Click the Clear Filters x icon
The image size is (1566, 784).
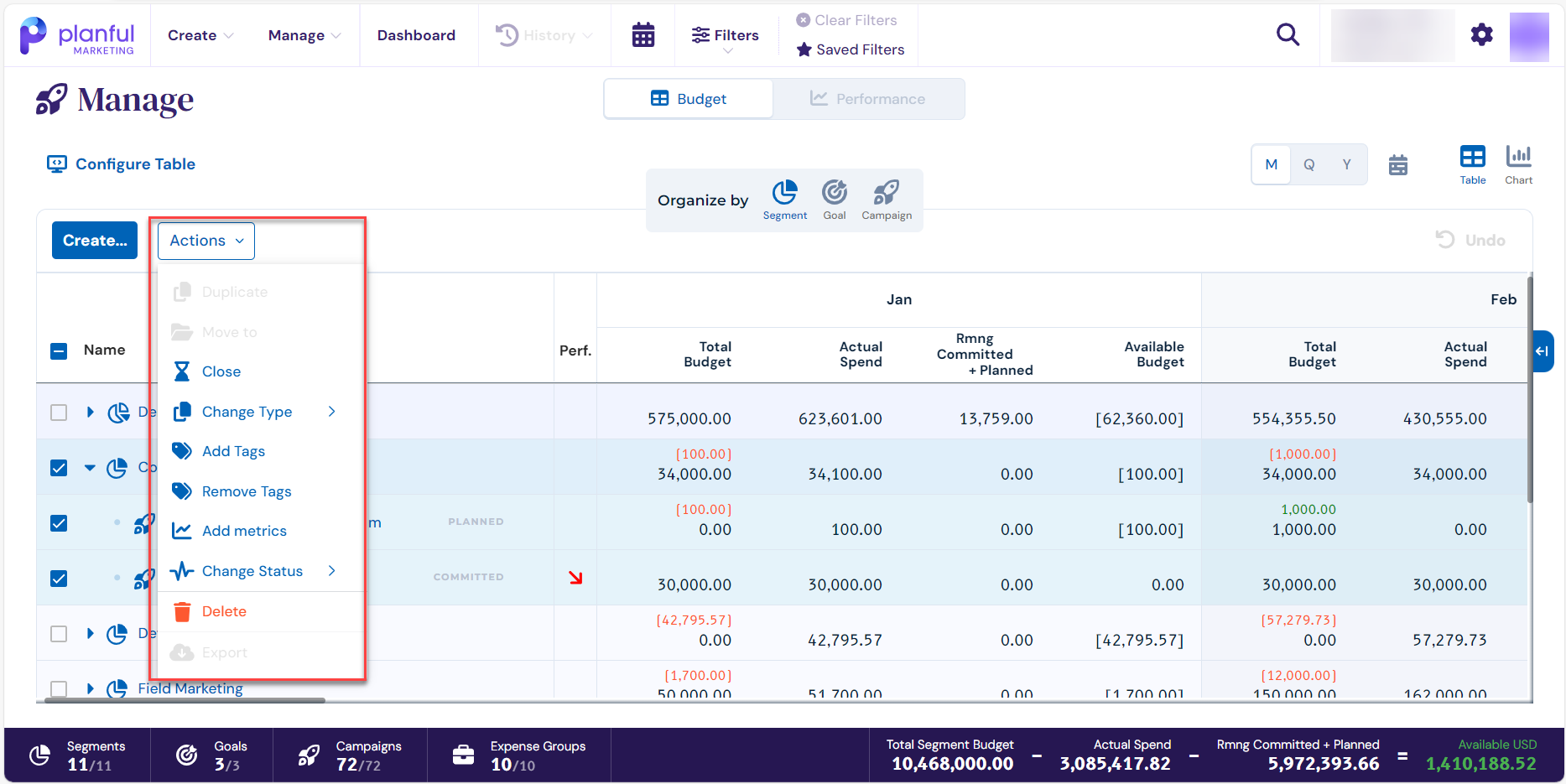tap(803, 19)
